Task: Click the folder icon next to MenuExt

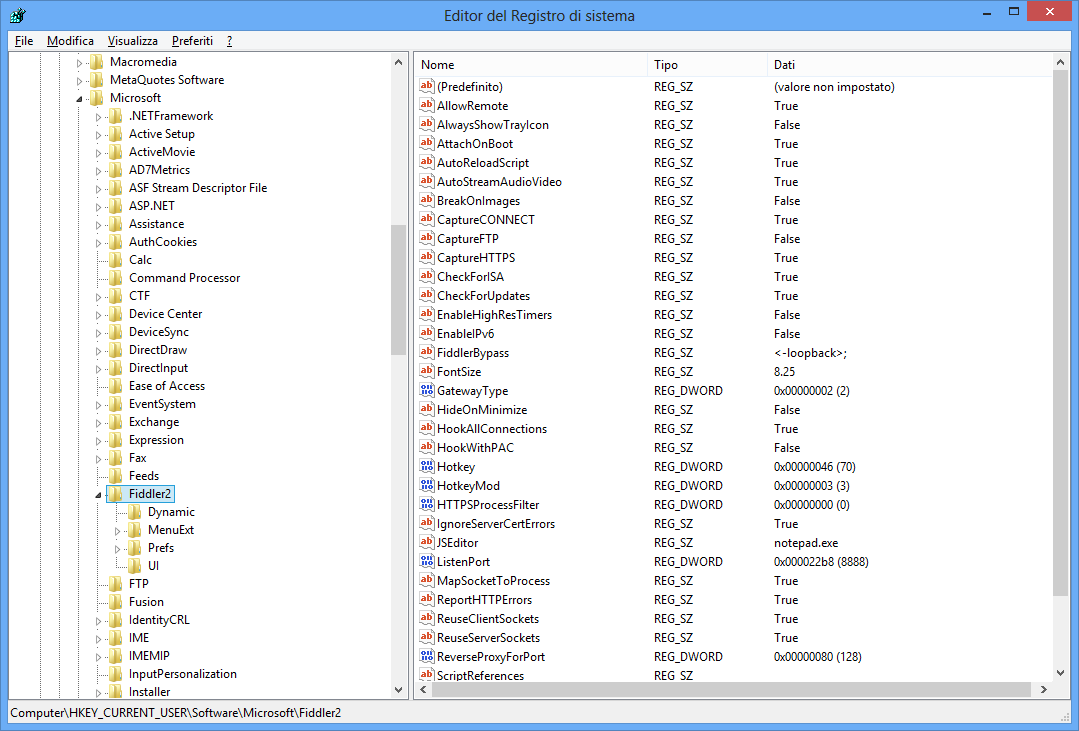Action: [x=135, y=529]
